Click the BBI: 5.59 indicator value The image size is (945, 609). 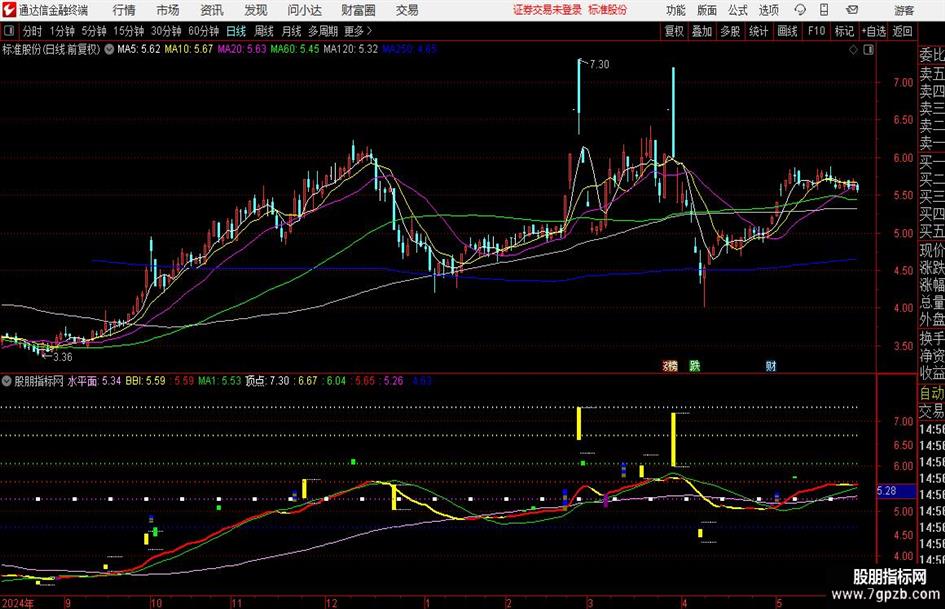coord(145,381)
